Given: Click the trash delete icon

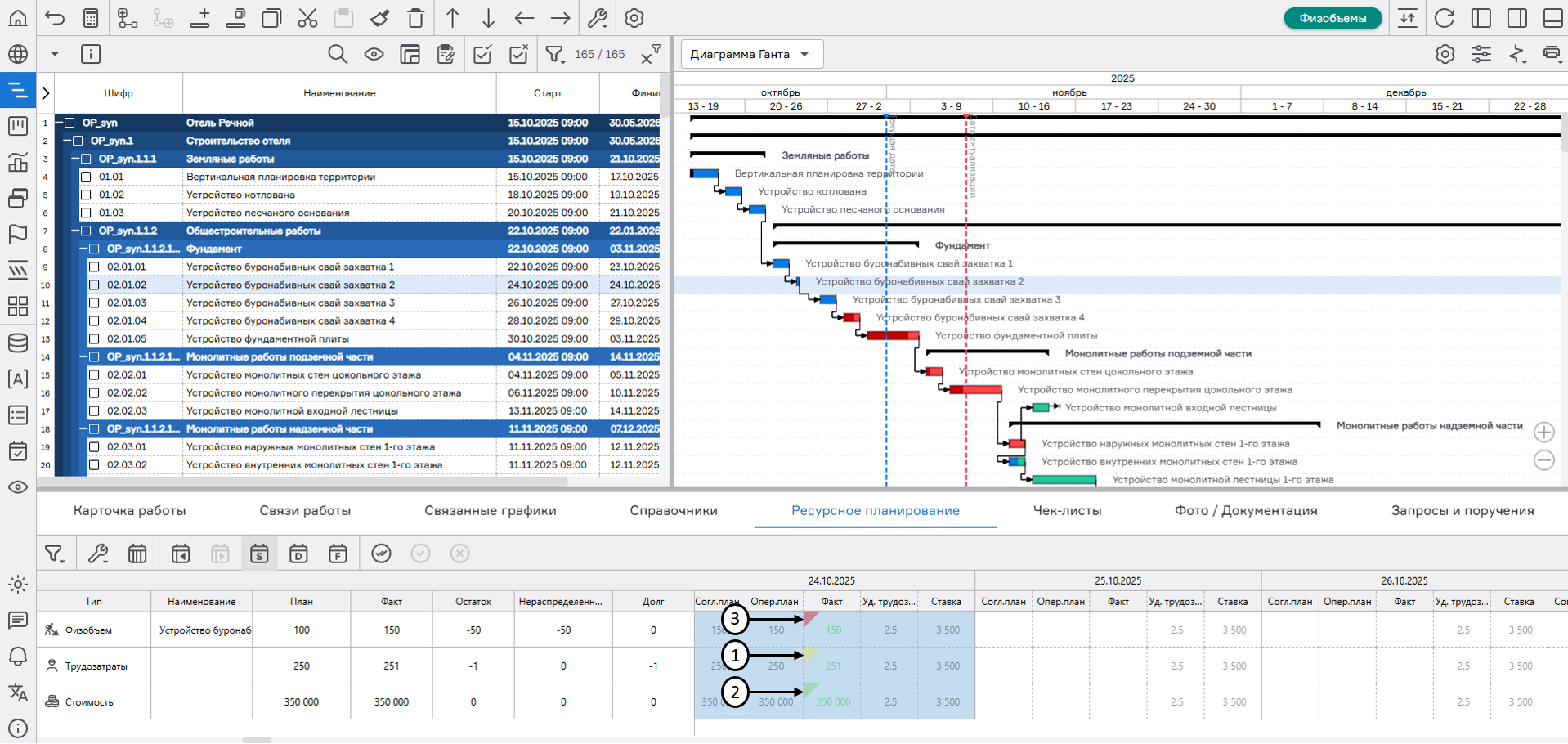Looking at the screenshot, I should click(415, 18).
